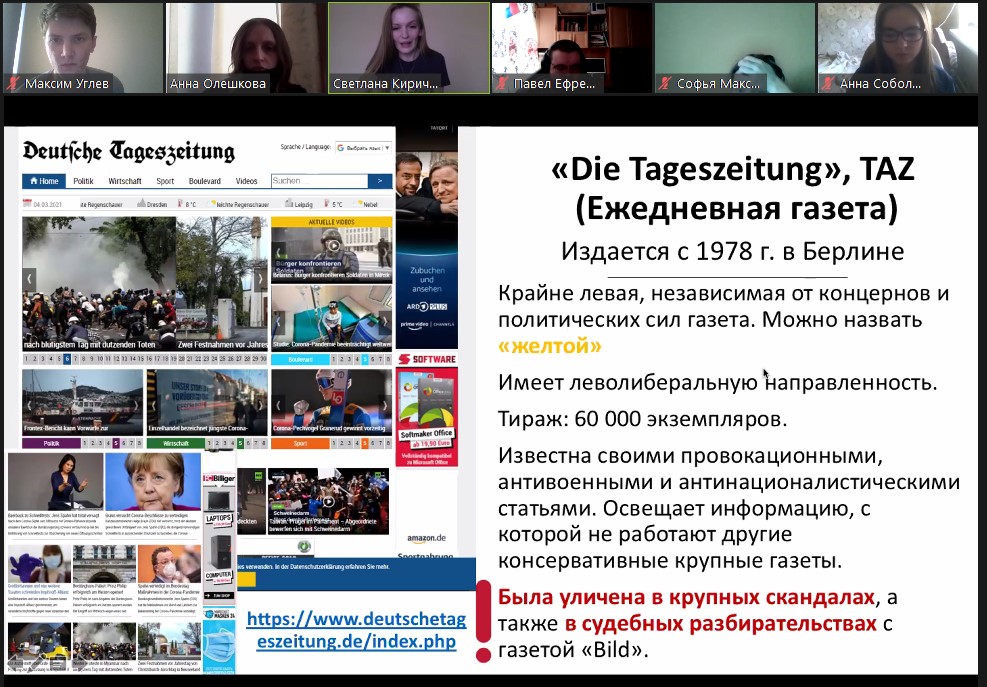Expand the Google language selection dropdown
This screenshot has height=687, width=987.
coord(363,147)
